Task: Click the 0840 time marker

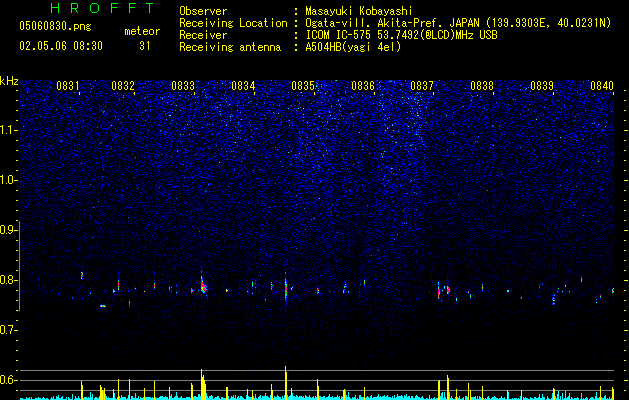Action: (x=602, y=86)
